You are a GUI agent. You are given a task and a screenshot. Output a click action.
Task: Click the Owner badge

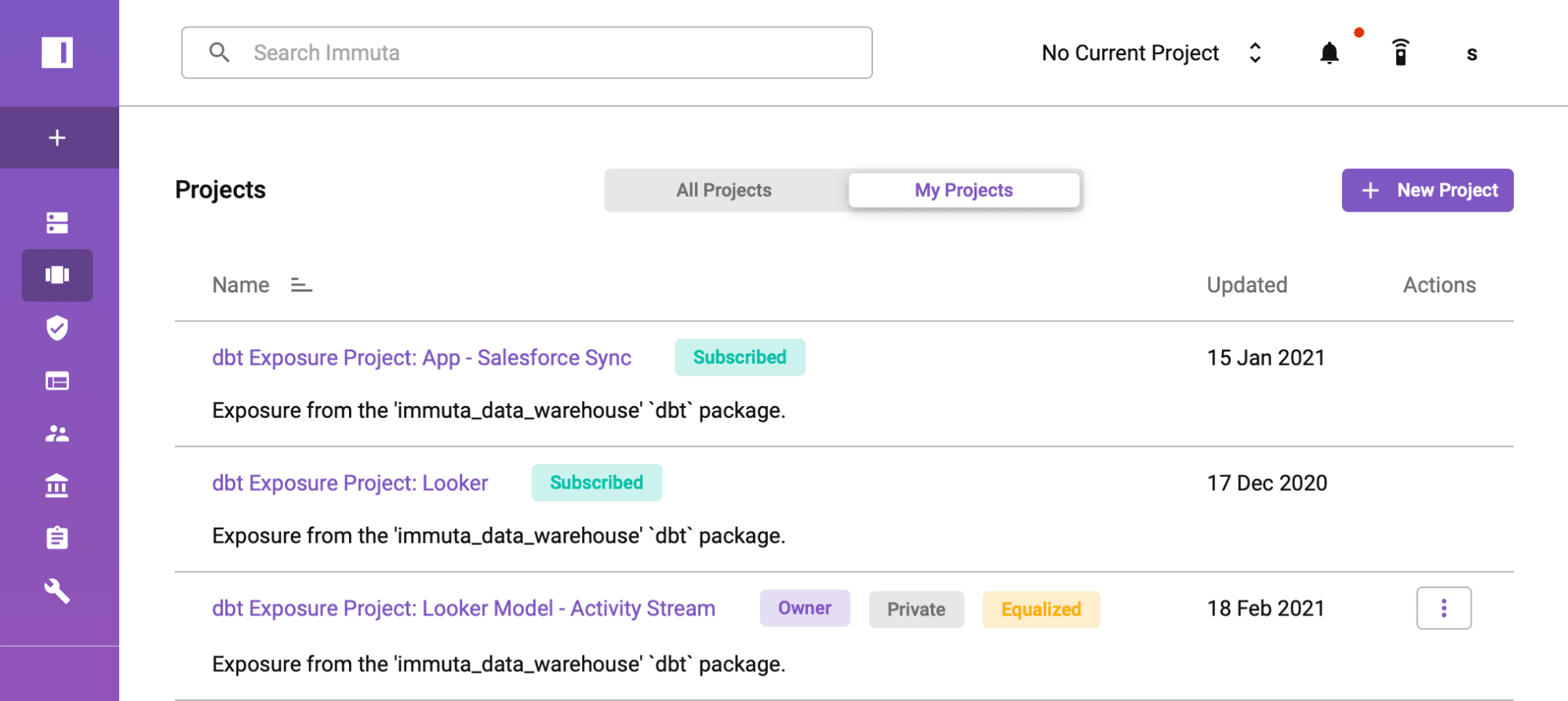[805, 608]
